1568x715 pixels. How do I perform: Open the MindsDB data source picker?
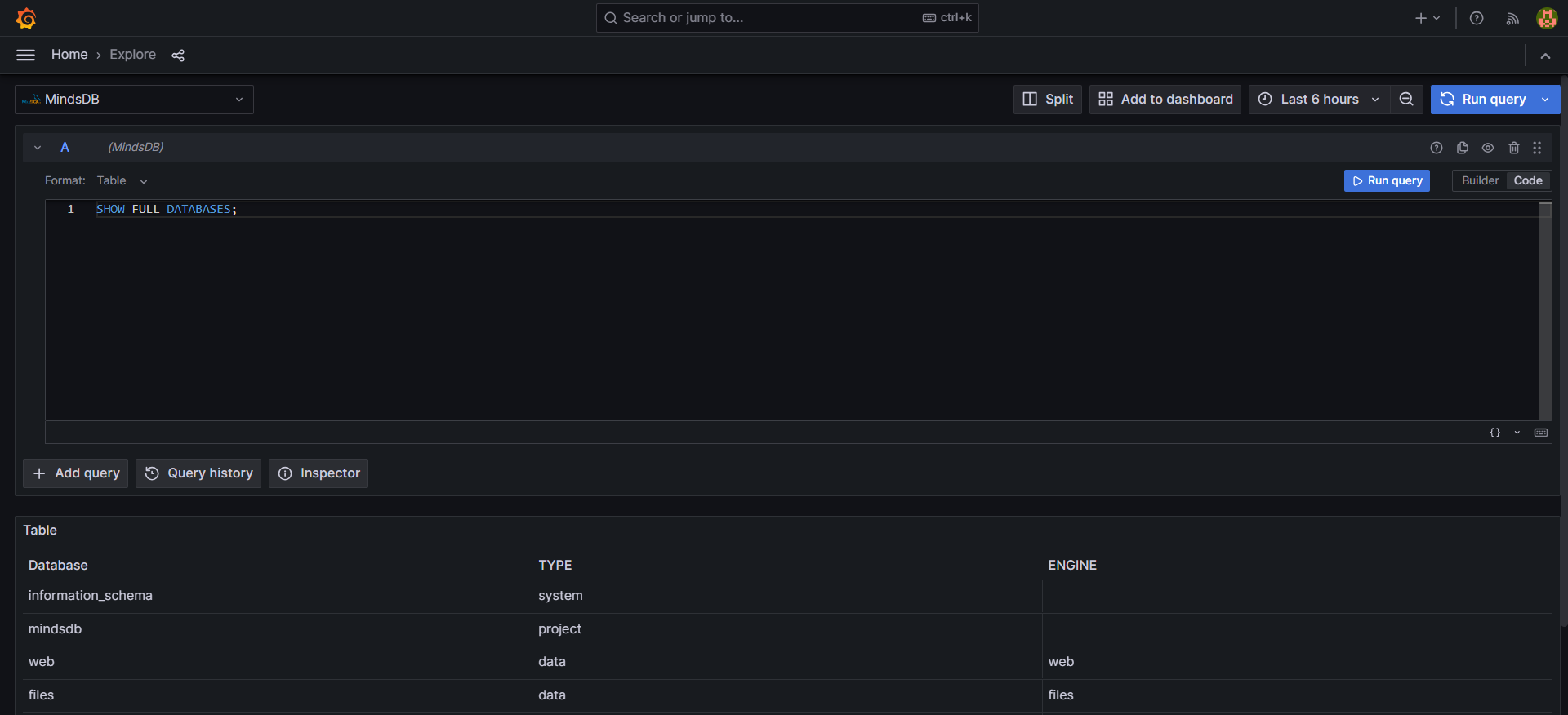point(134,100)
